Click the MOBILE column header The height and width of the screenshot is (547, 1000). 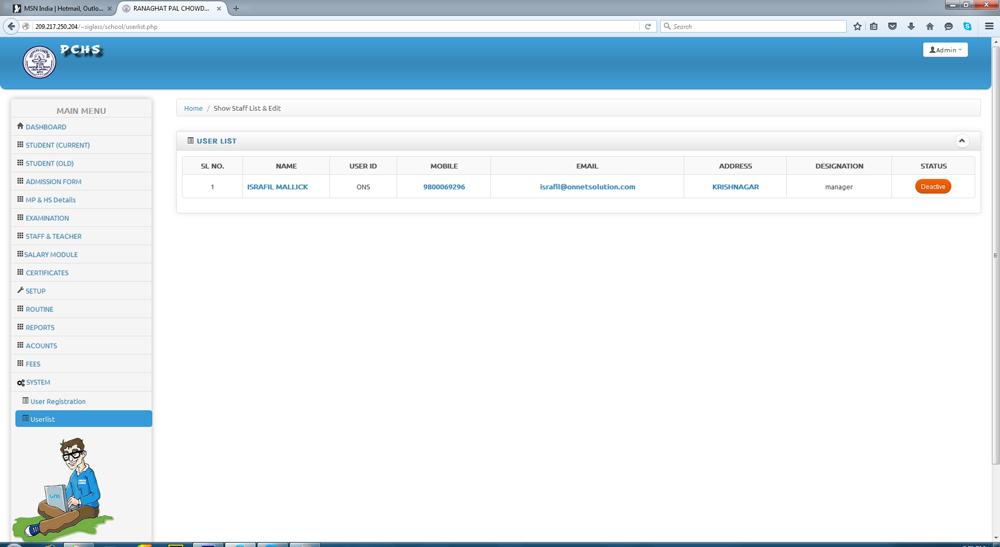tap(444, 166)
